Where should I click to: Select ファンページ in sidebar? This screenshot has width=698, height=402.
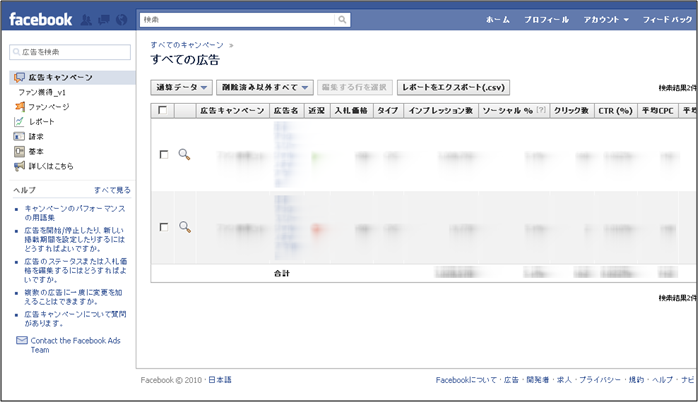[49, 107]
